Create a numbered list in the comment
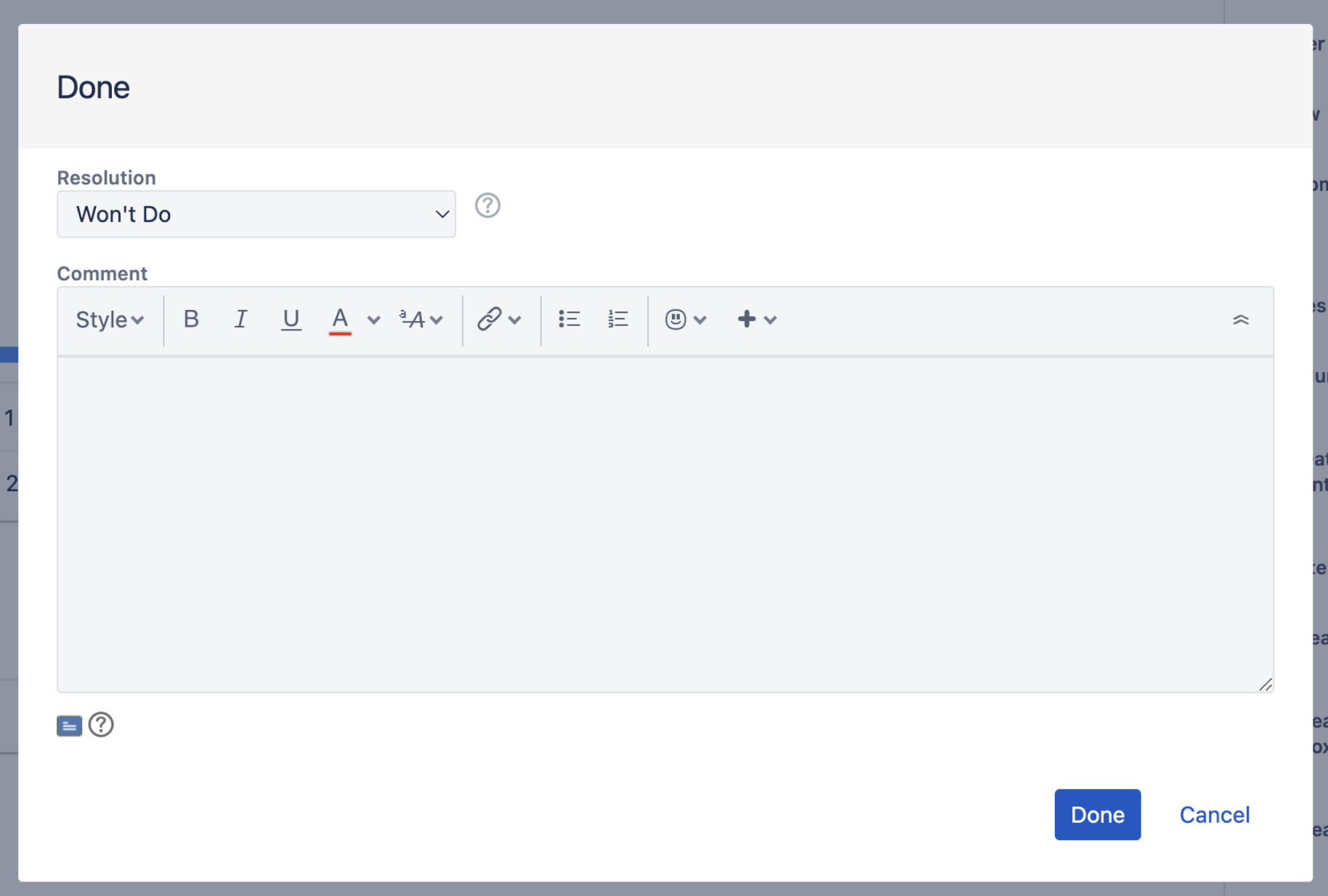Image resolution: width=1328 pixels, height=896 pixels. tap(617, 319)
